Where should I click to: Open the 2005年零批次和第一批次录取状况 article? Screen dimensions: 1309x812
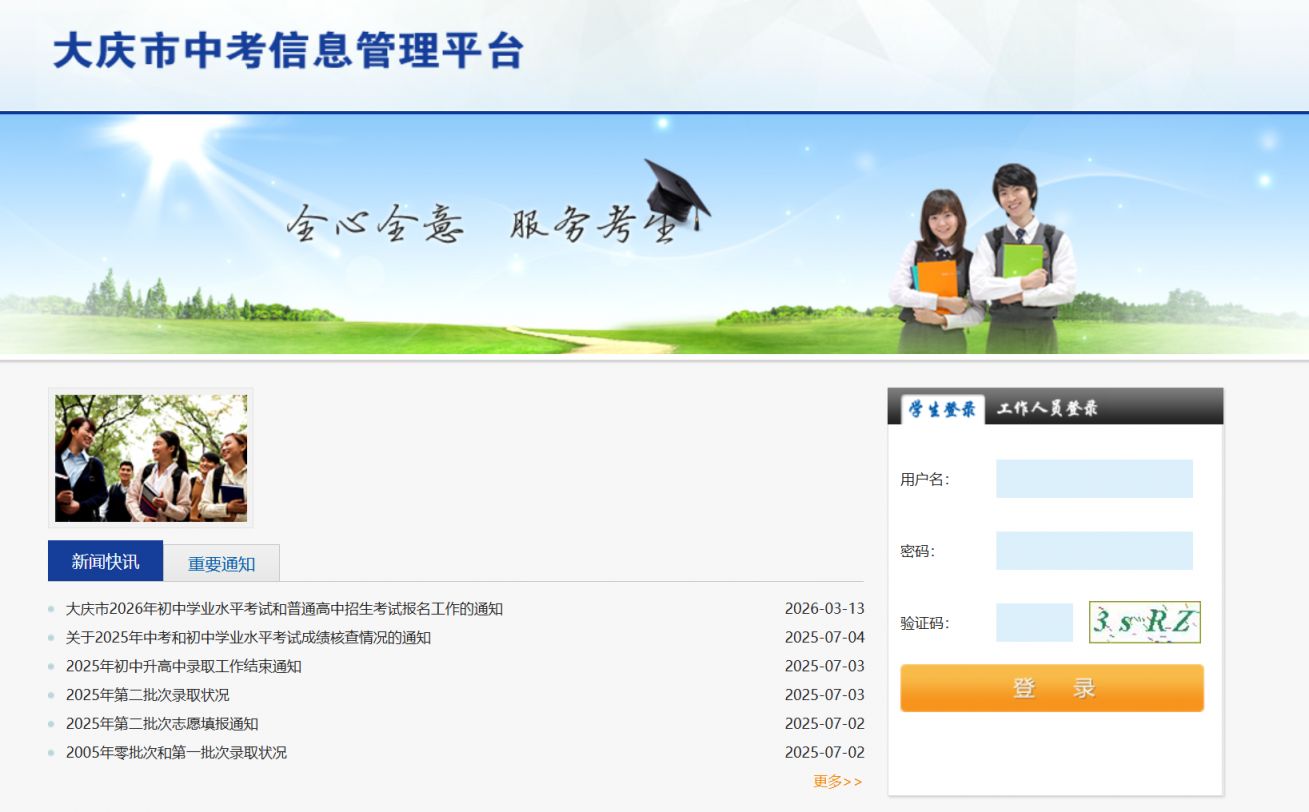pos(176,752)
